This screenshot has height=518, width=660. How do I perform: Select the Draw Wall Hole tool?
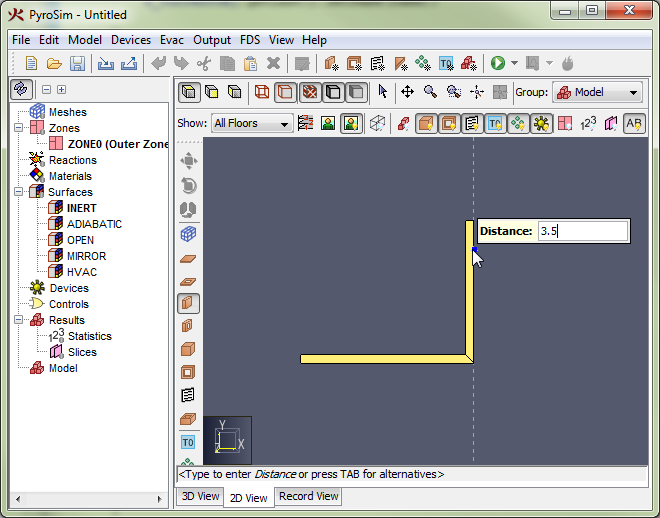(188, 326)
